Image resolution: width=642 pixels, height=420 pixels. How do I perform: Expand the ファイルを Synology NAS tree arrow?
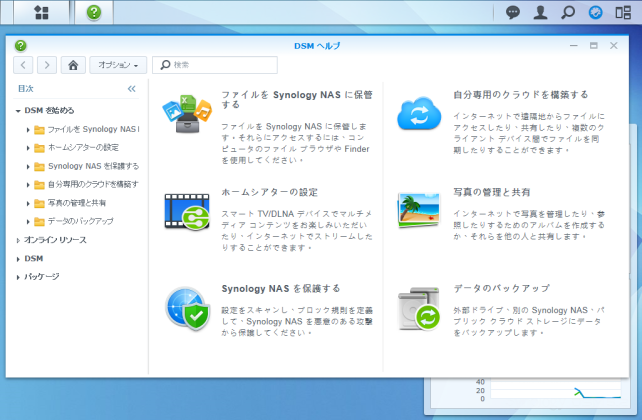[28, 130]
